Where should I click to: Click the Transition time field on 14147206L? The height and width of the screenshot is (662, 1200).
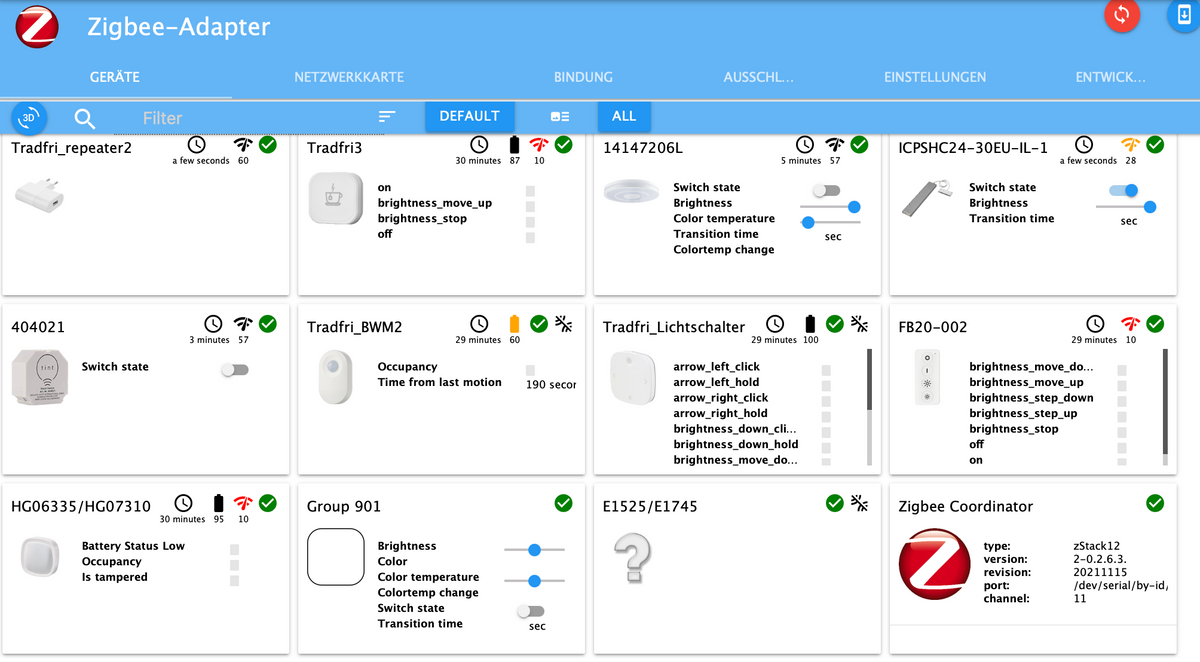832,236
